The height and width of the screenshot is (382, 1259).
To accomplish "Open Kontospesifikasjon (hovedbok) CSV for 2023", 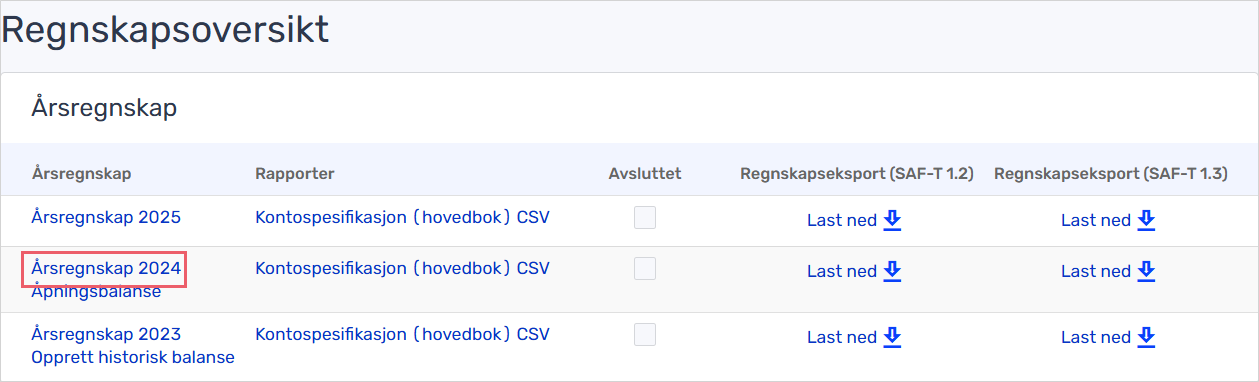I will coord(402,334).
